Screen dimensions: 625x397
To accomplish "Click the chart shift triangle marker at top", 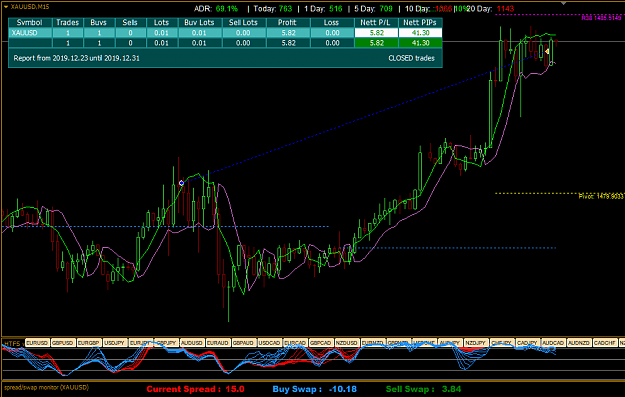I will tap(563, 3).
